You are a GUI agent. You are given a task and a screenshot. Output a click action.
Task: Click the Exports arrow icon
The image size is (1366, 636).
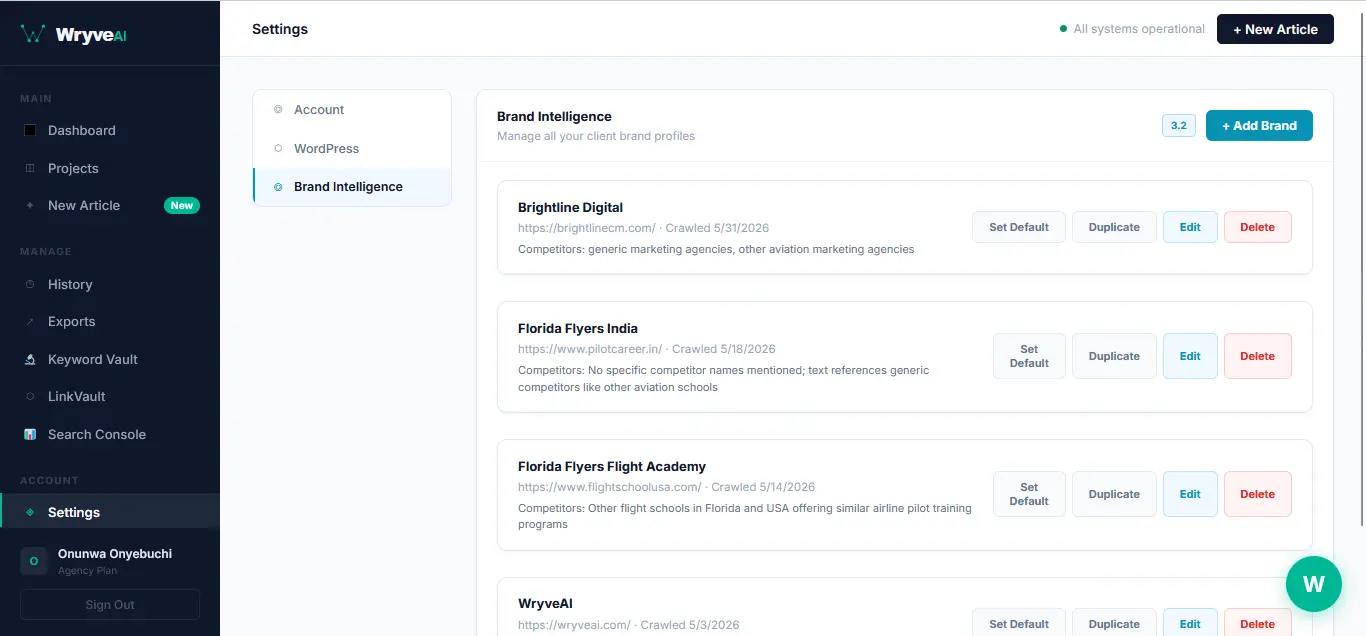click(x=30, y=322)
